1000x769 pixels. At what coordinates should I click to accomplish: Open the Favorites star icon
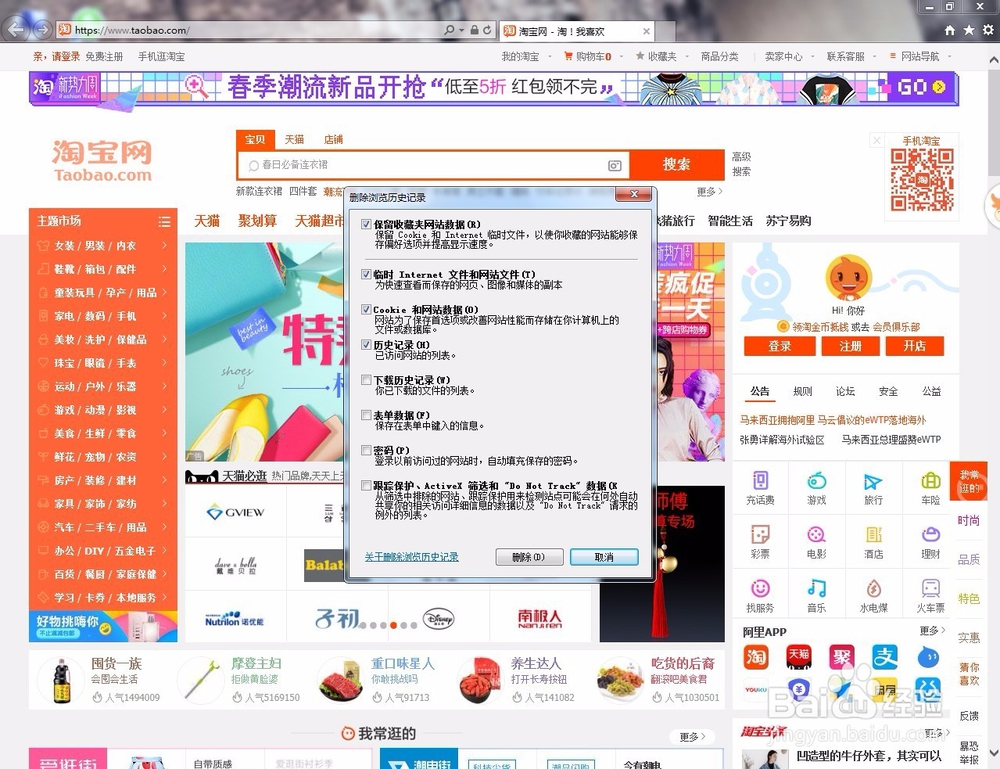[x=969, y=30]
